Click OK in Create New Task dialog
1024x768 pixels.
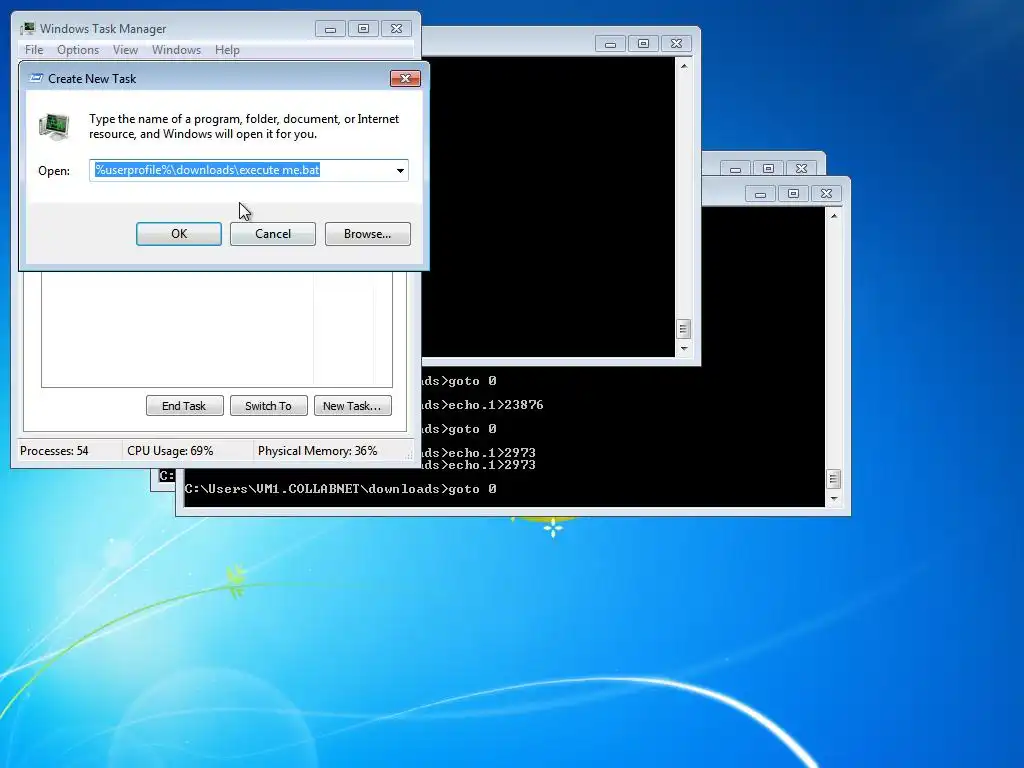pos(178,234)
